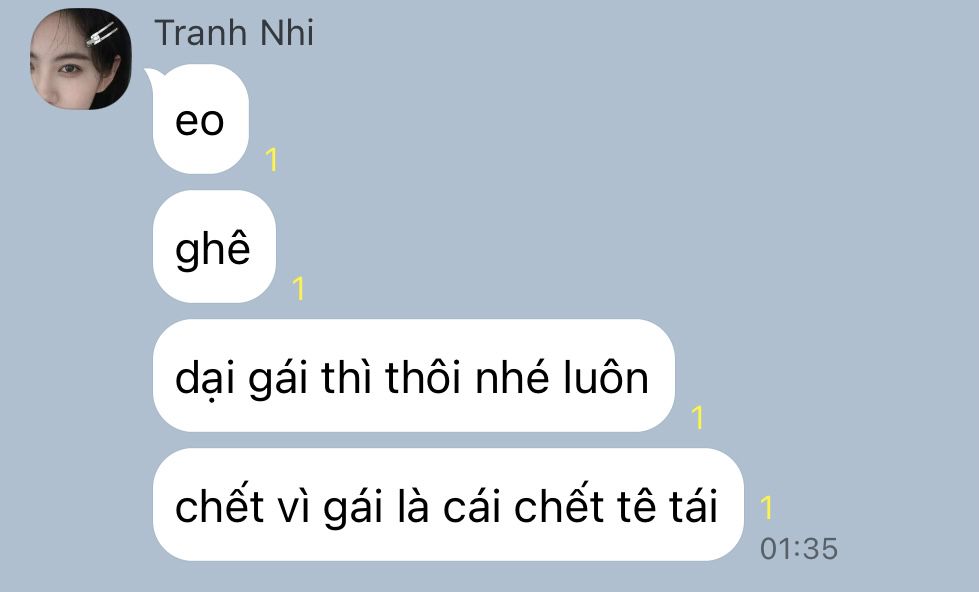This screenshot has width=979, height=592.
Task: Click the first word "chết" in last bubble
Action: (x=219, y=506)
